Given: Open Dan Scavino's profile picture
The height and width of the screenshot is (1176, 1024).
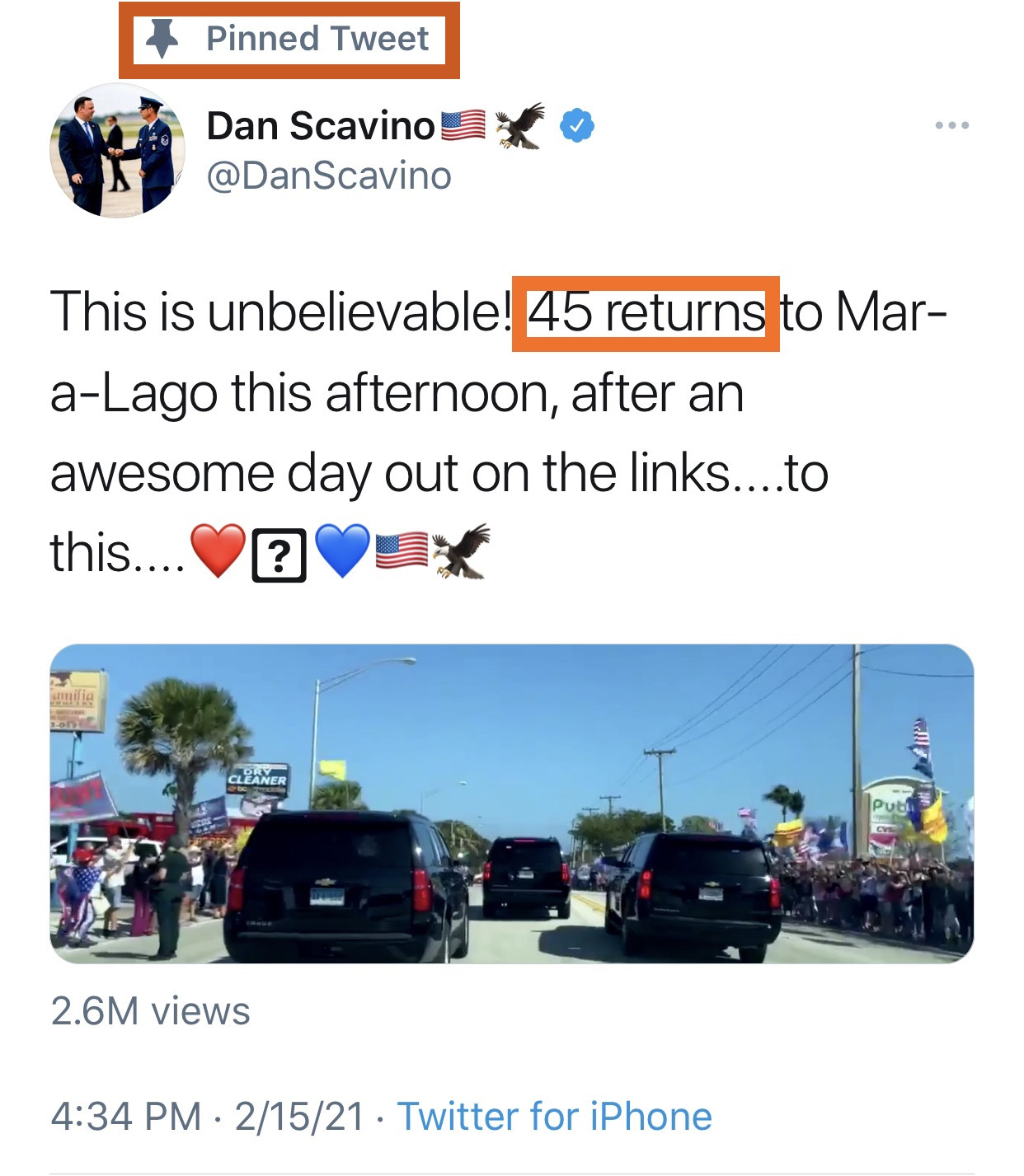Looking at the screenshot, I should coord(117,151).
